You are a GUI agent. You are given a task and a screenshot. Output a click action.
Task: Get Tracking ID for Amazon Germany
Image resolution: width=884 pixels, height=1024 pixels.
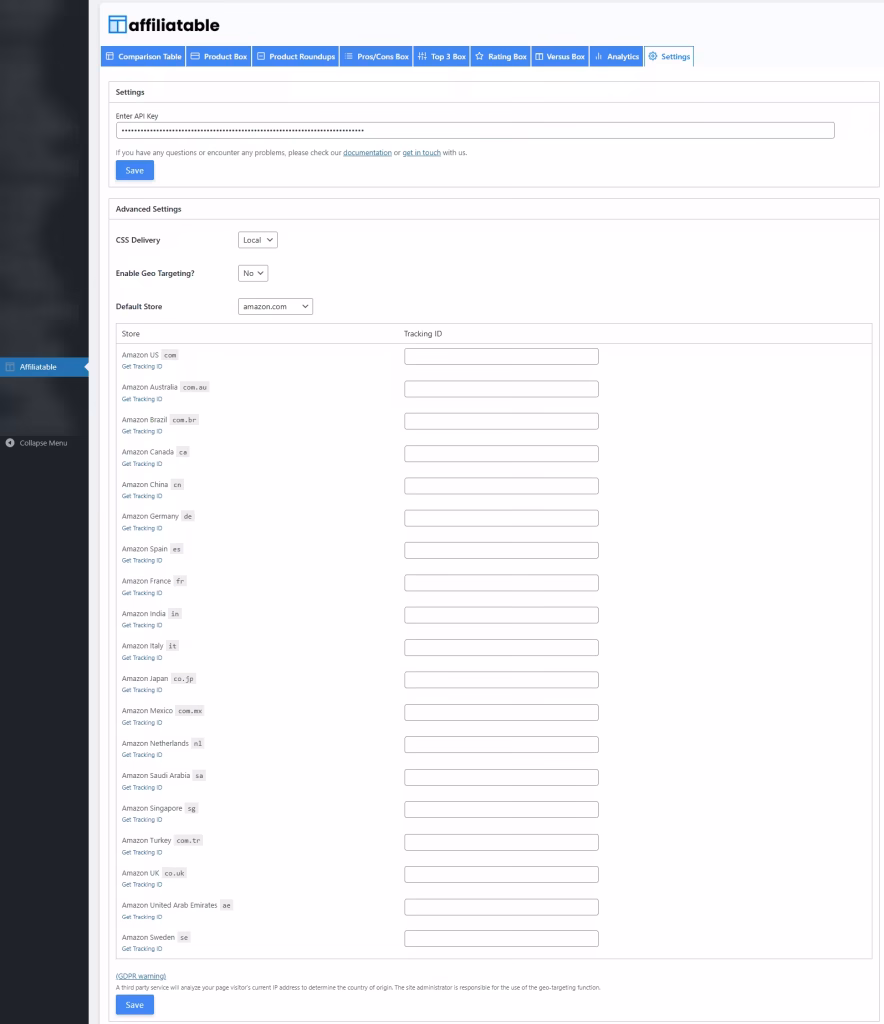(142, 528)
